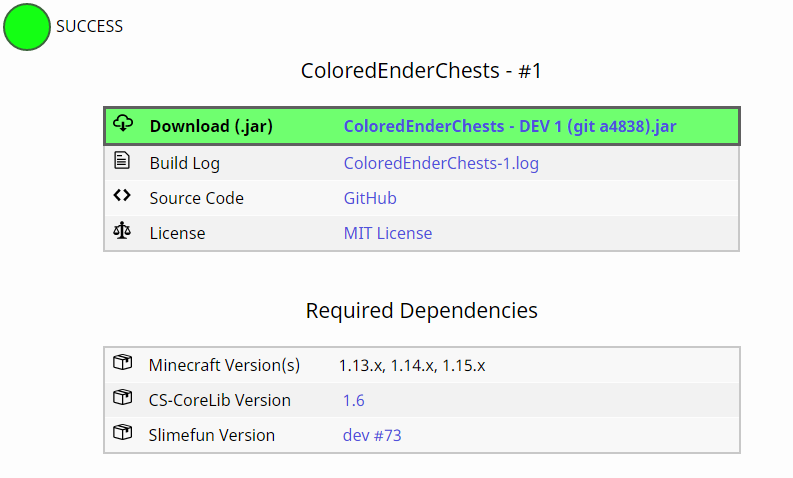Click the Build Log document icon
The image size is (793, 478).
(122, 160)
